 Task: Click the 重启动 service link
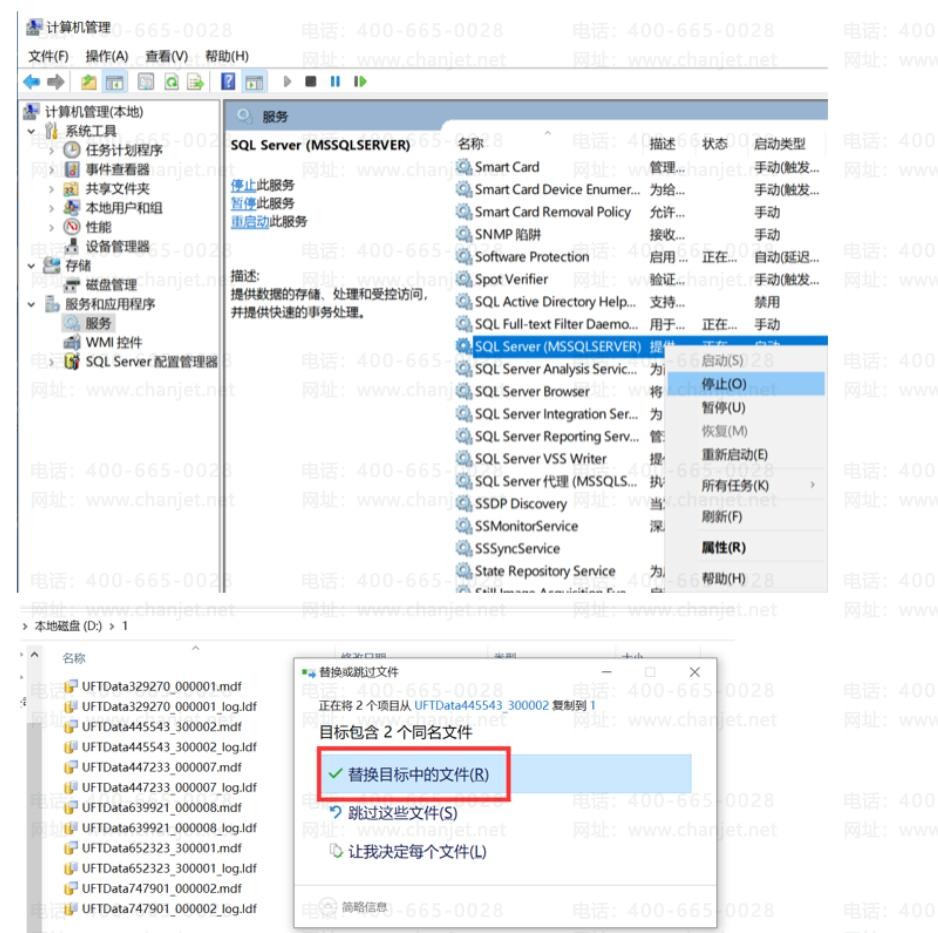(x=250, y=222)
